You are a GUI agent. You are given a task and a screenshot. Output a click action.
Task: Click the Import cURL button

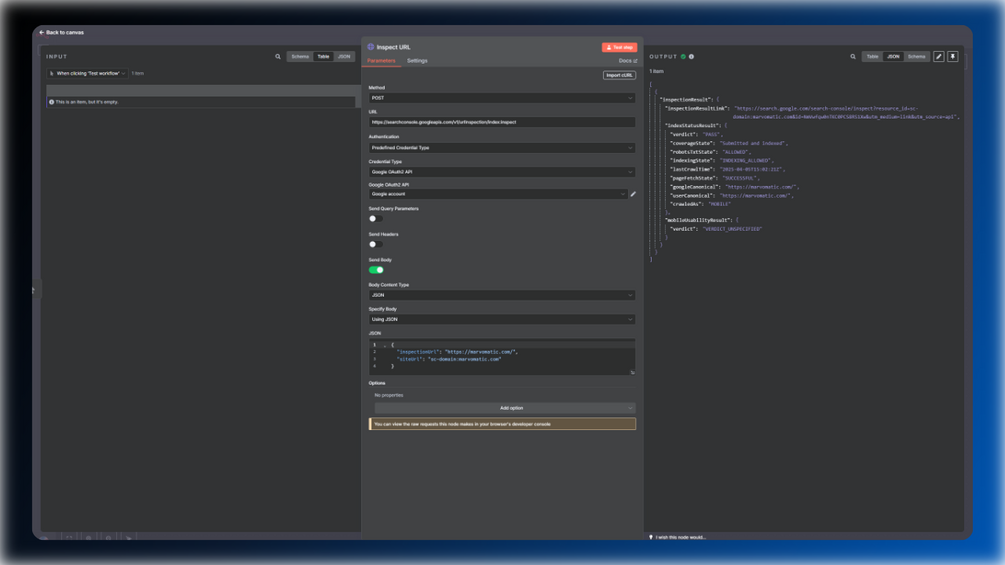pyautogui.click(x=619, y=75)
